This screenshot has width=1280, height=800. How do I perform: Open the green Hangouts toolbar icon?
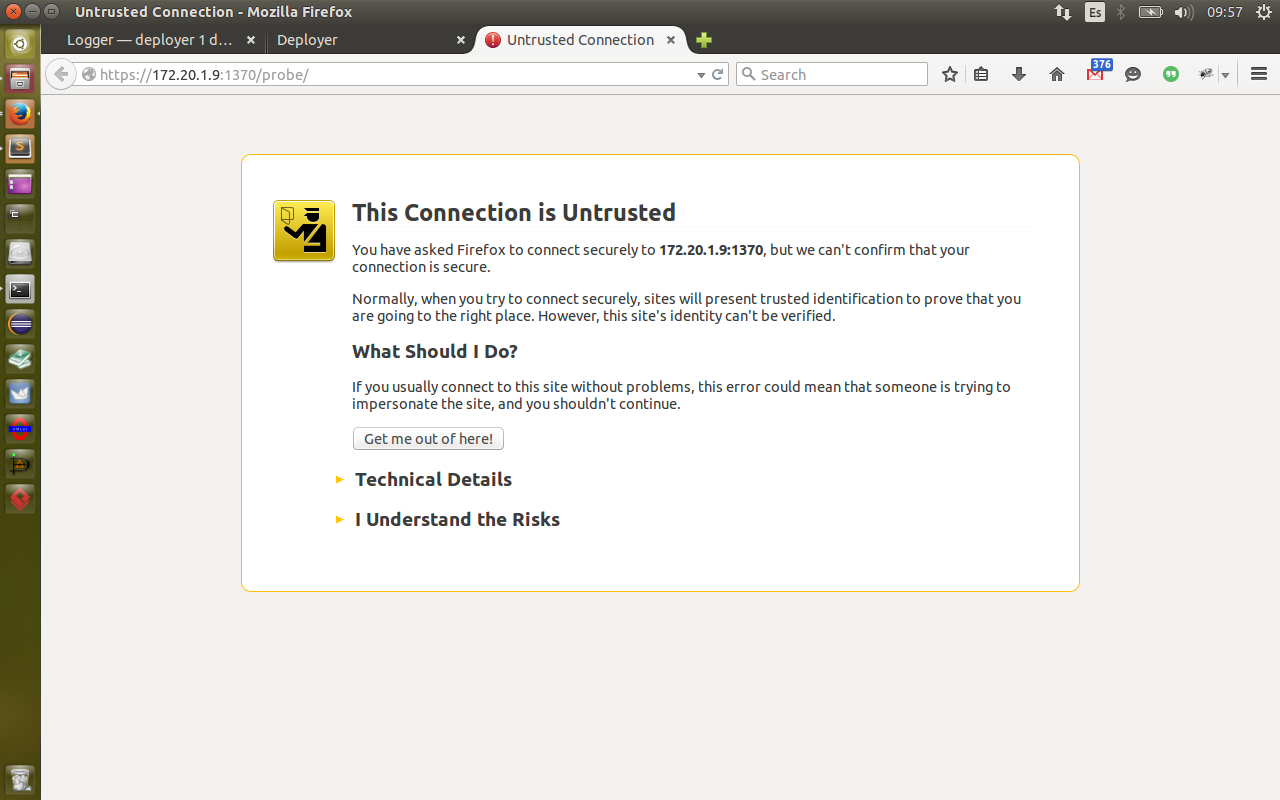pyautogui.click(x=1170, y=74)
